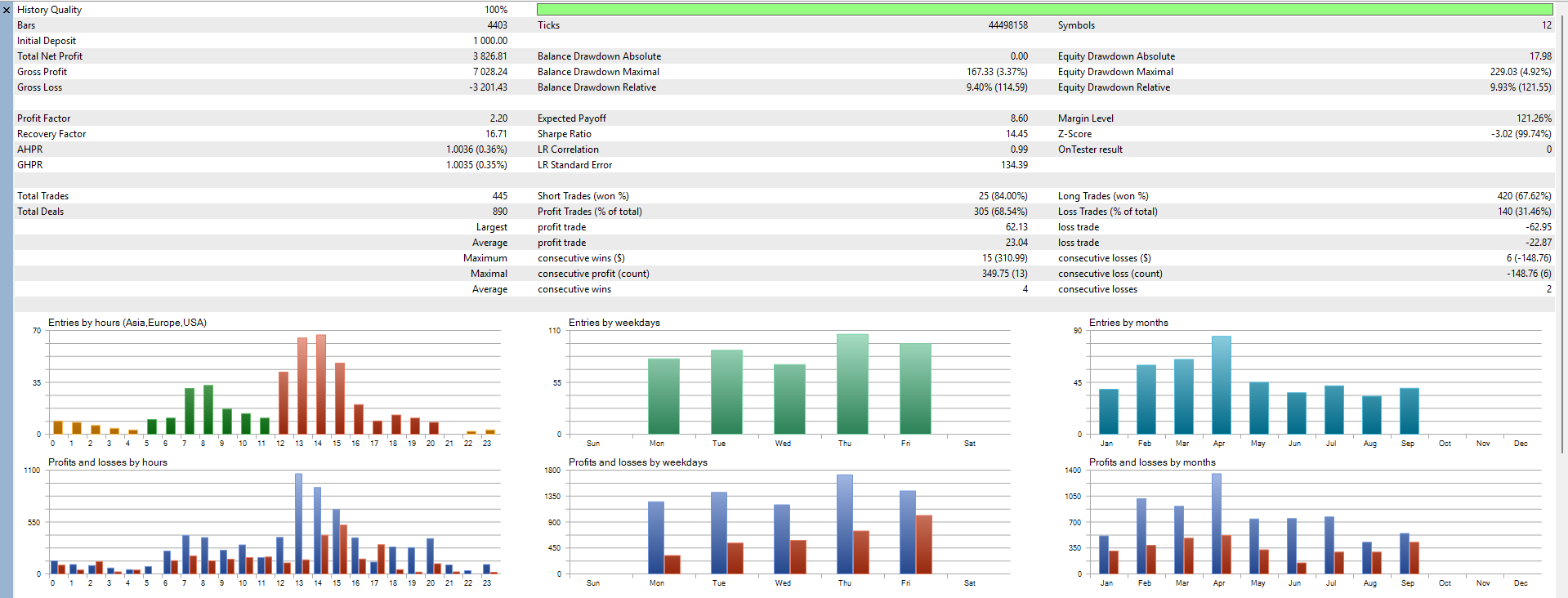Select the Balance Drawdown Relative label
The width and height of the screenshot is (1568, 598).
click(x=596, y=87)
